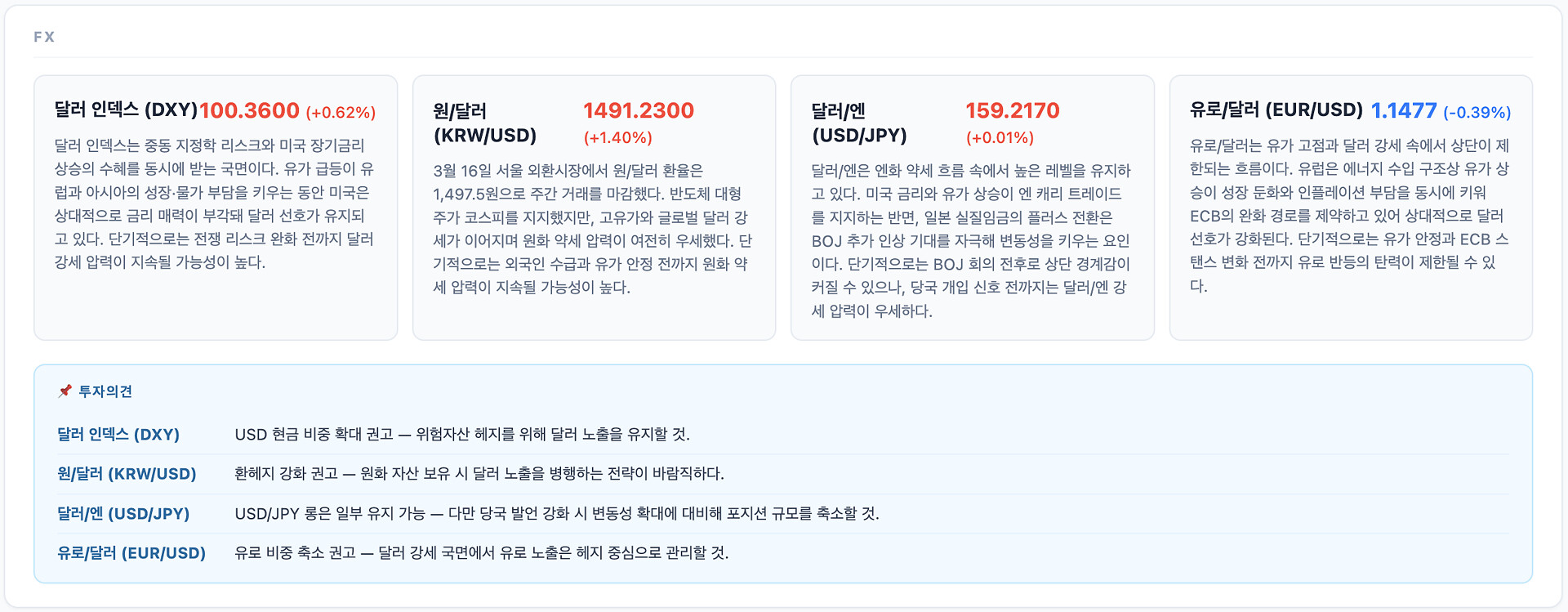Image resolution: width=1568 pixels, height=612 pixels.
Task: Open the 유로/달러 (EUR/USD) opinion row label
Action: [x=131, y=553]
